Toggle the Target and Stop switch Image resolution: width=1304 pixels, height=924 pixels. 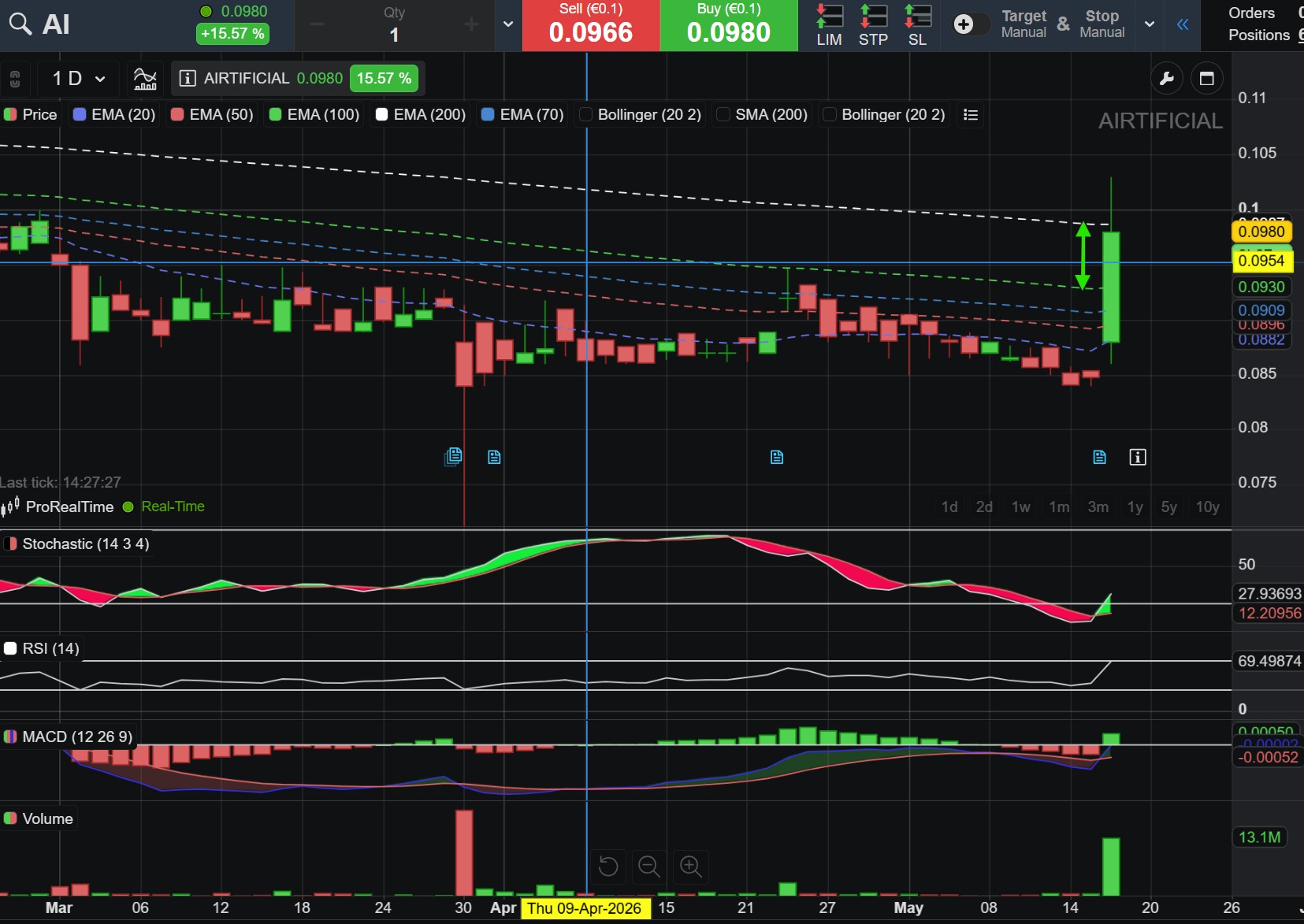click(969, 24)
